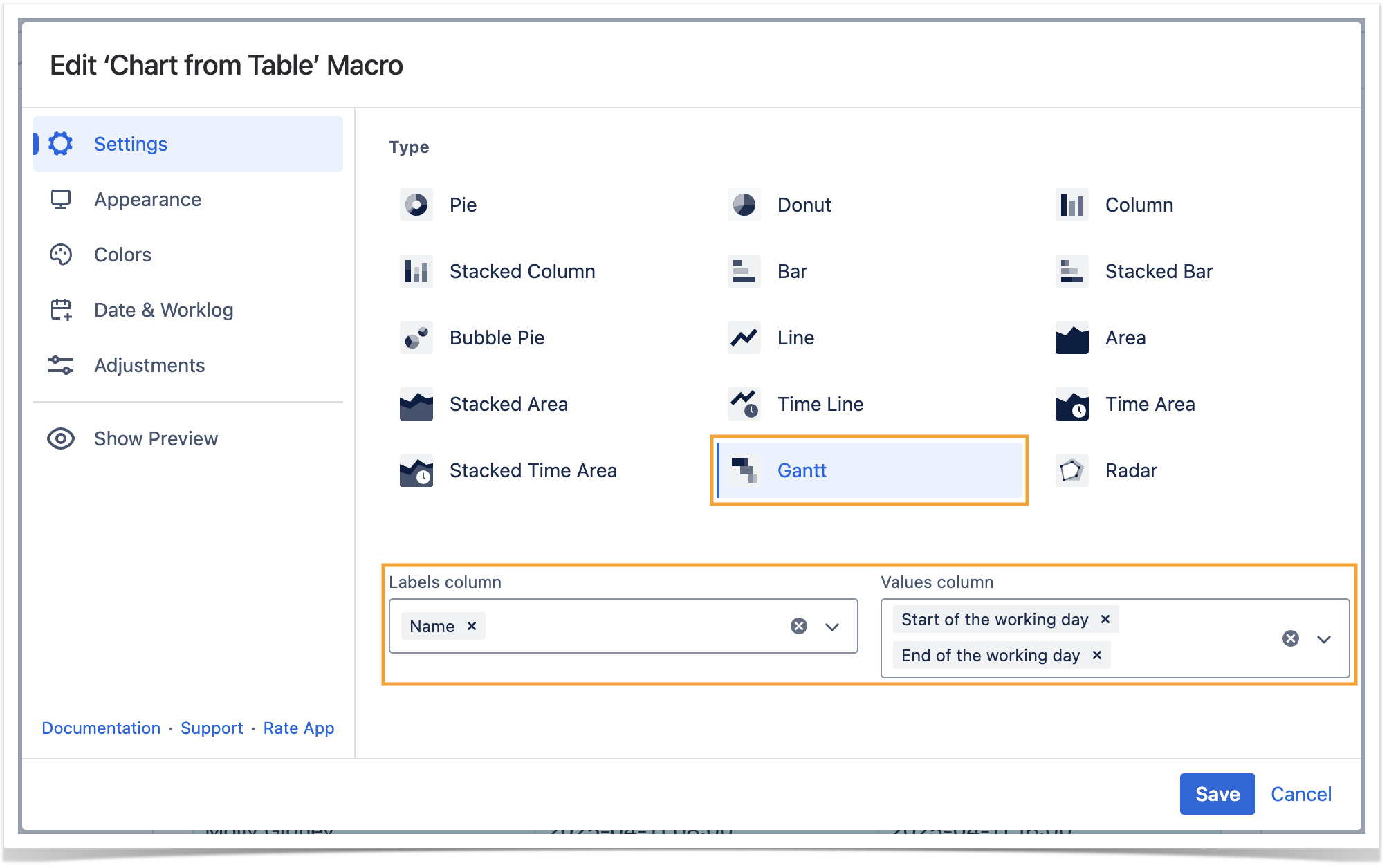The image size is (1389, 868).
Task: Select the Area chart icon
Action: pyautogui.click(x=1071, y=338)
